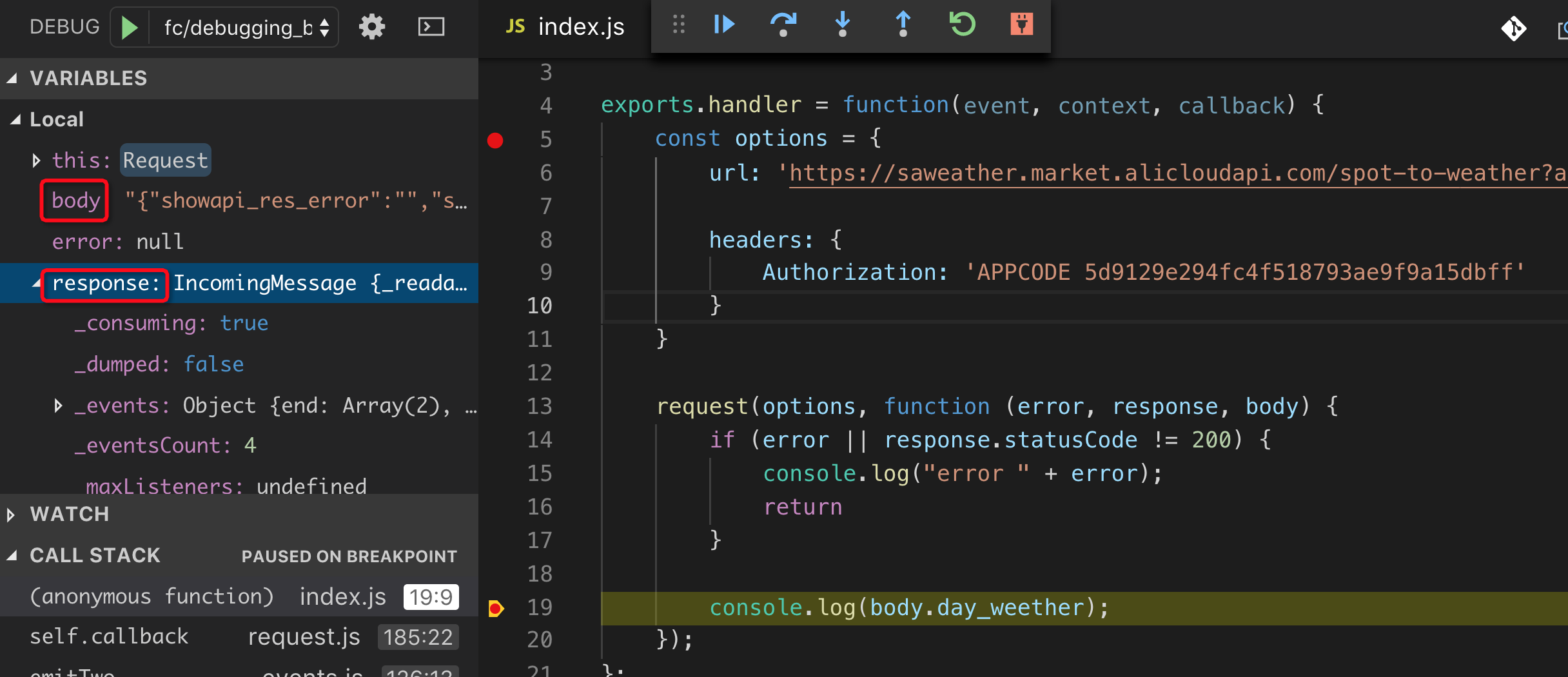
Task: Click PAUSED ON BREAKPOINT status label
Action: click(x=349, y=556)
